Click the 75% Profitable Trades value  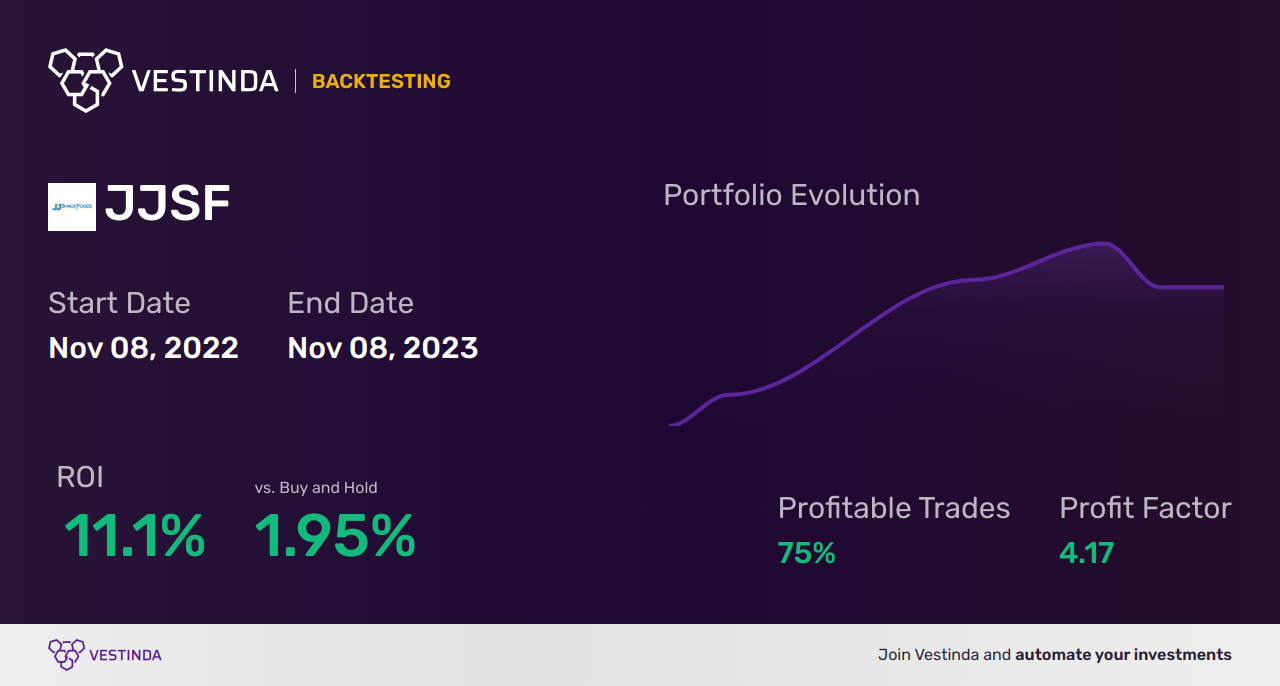[806, 553]
